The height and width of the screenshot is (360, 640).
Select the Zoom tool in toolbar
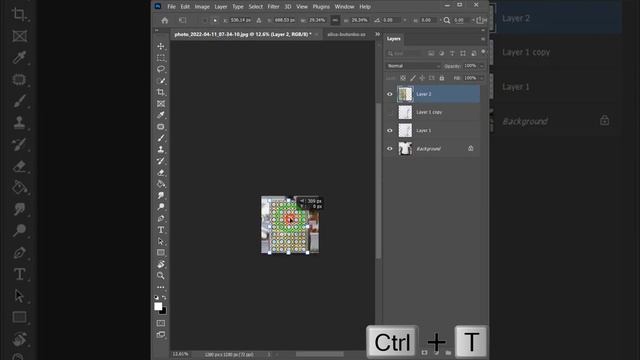pyautogui.click(x=161, y=276)
